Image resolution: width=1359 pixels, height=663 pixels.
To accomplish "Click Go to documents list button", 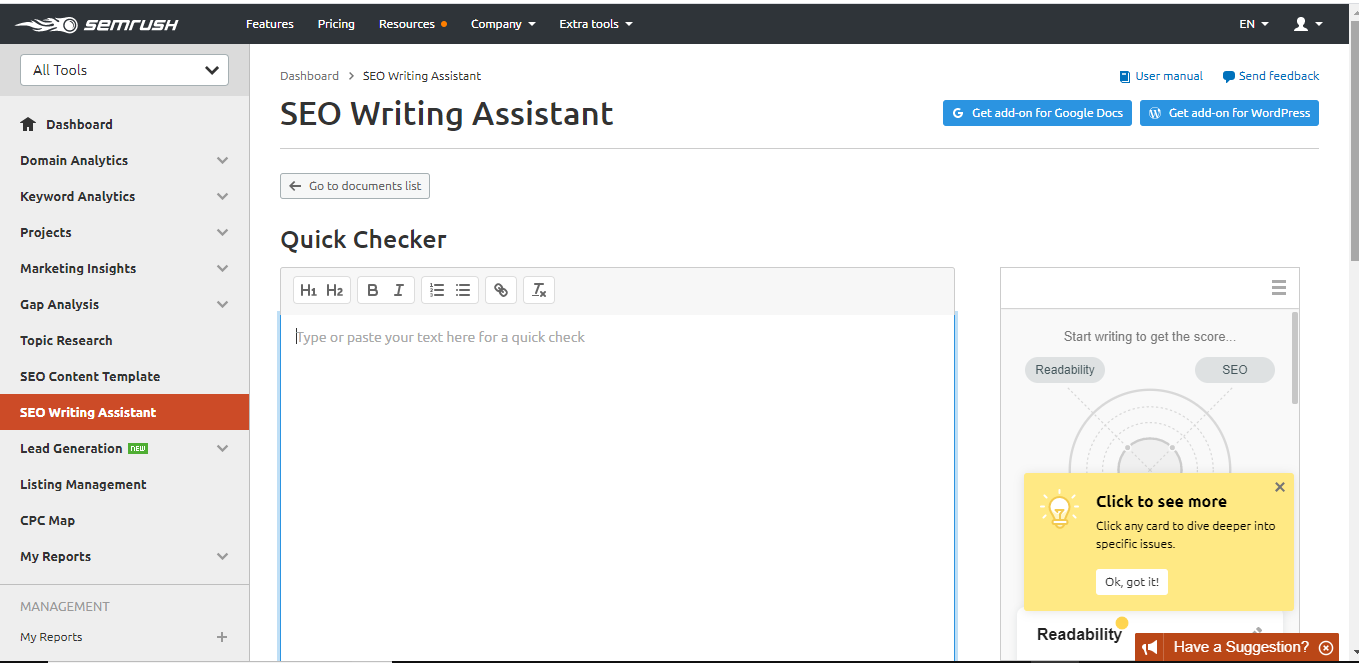I will click(355, 186).
